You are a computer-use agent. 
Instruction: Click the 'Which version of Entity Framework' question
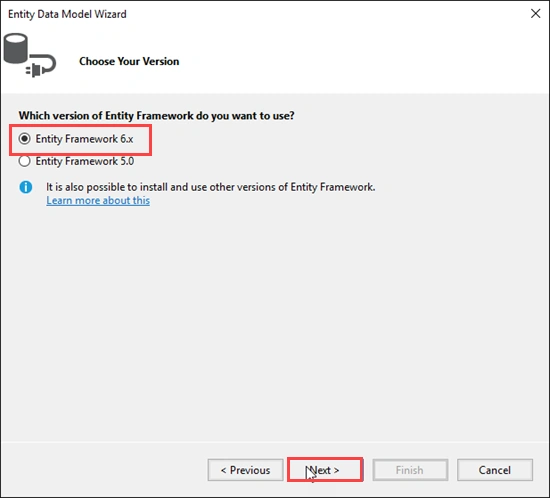[x=156, y=116]
